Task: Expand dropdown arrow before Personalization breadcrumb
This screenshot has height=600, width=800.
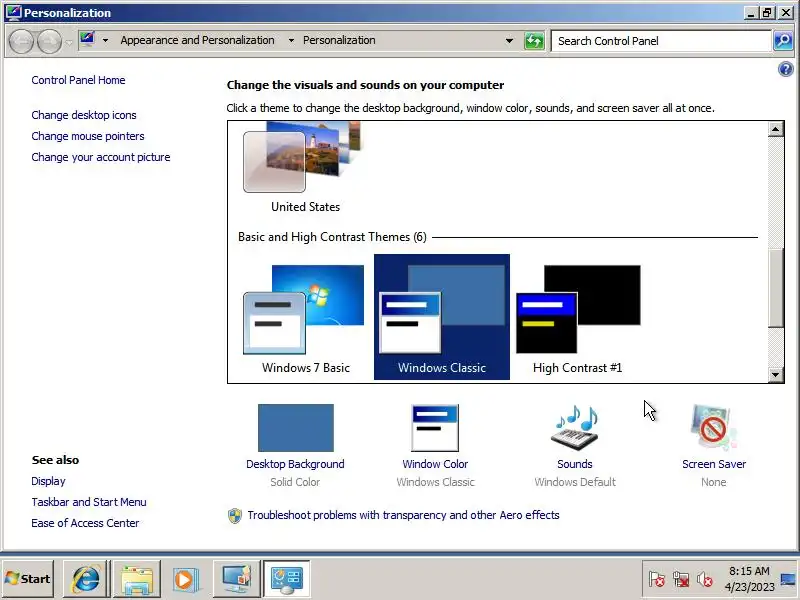Action: tap(291, 40)
